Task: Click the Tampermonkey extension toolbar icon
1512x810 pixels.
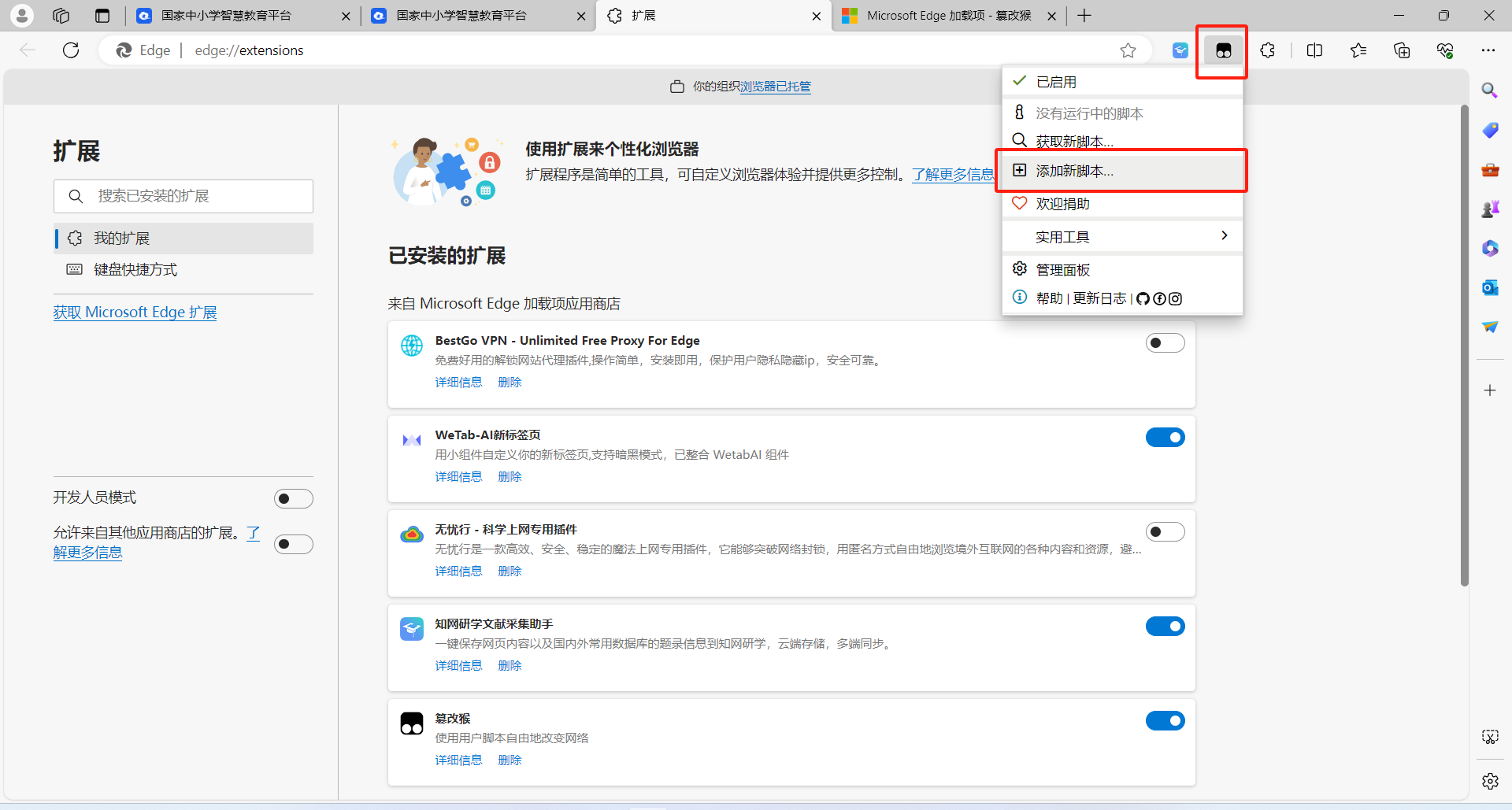Action: (x=1223, y=50)
